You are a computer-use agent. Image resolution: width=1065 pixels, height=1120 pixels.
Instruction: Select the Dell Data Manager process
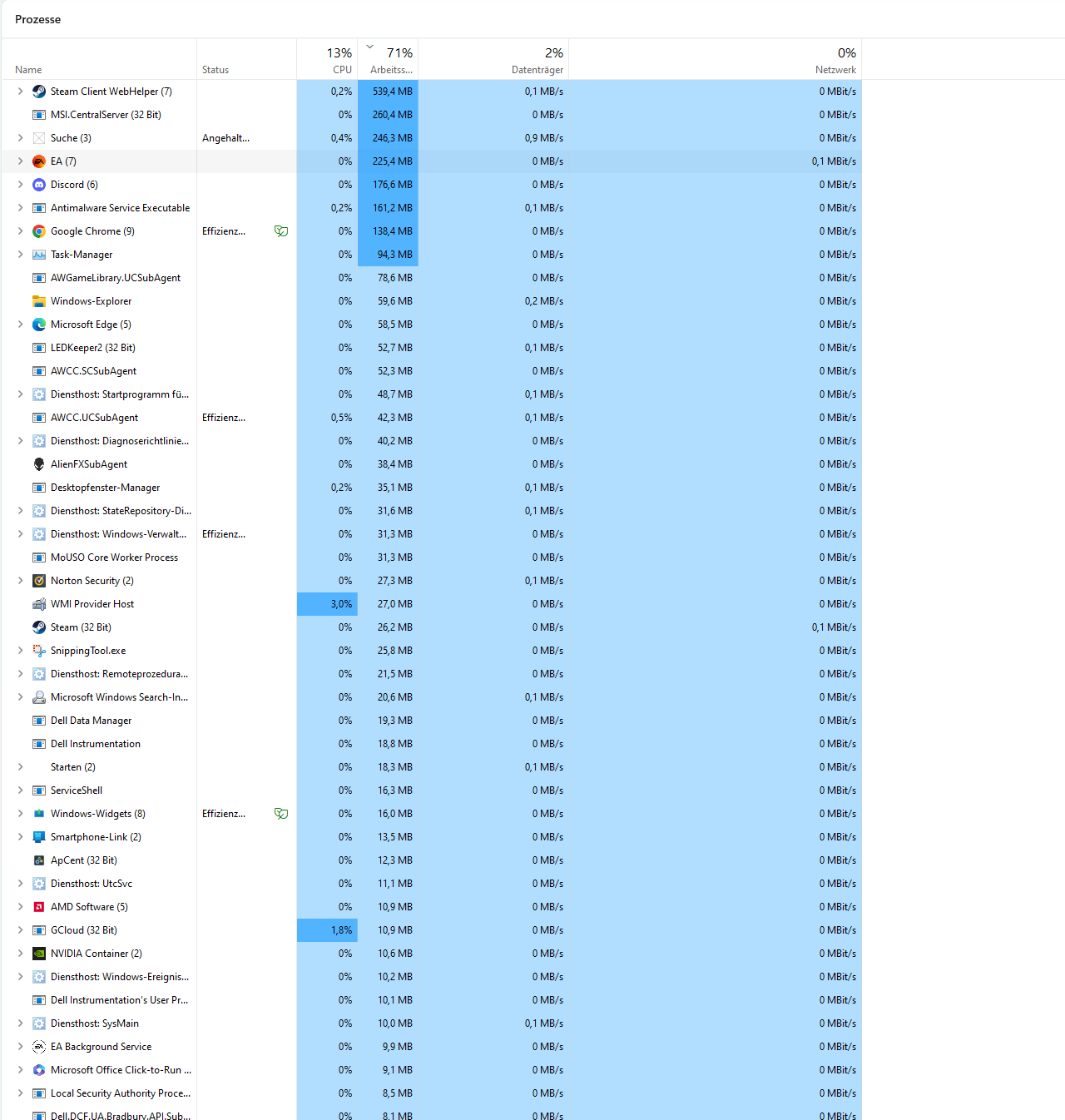tap(431, 721)
